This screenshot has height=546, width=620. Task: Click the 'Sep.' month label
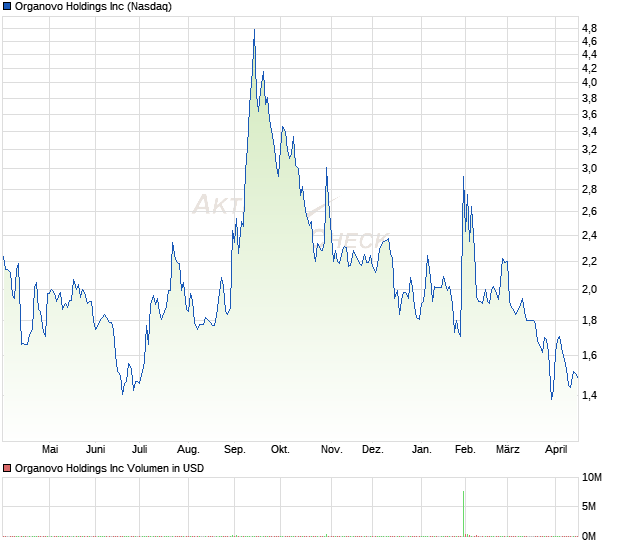[x=234, y=449]
